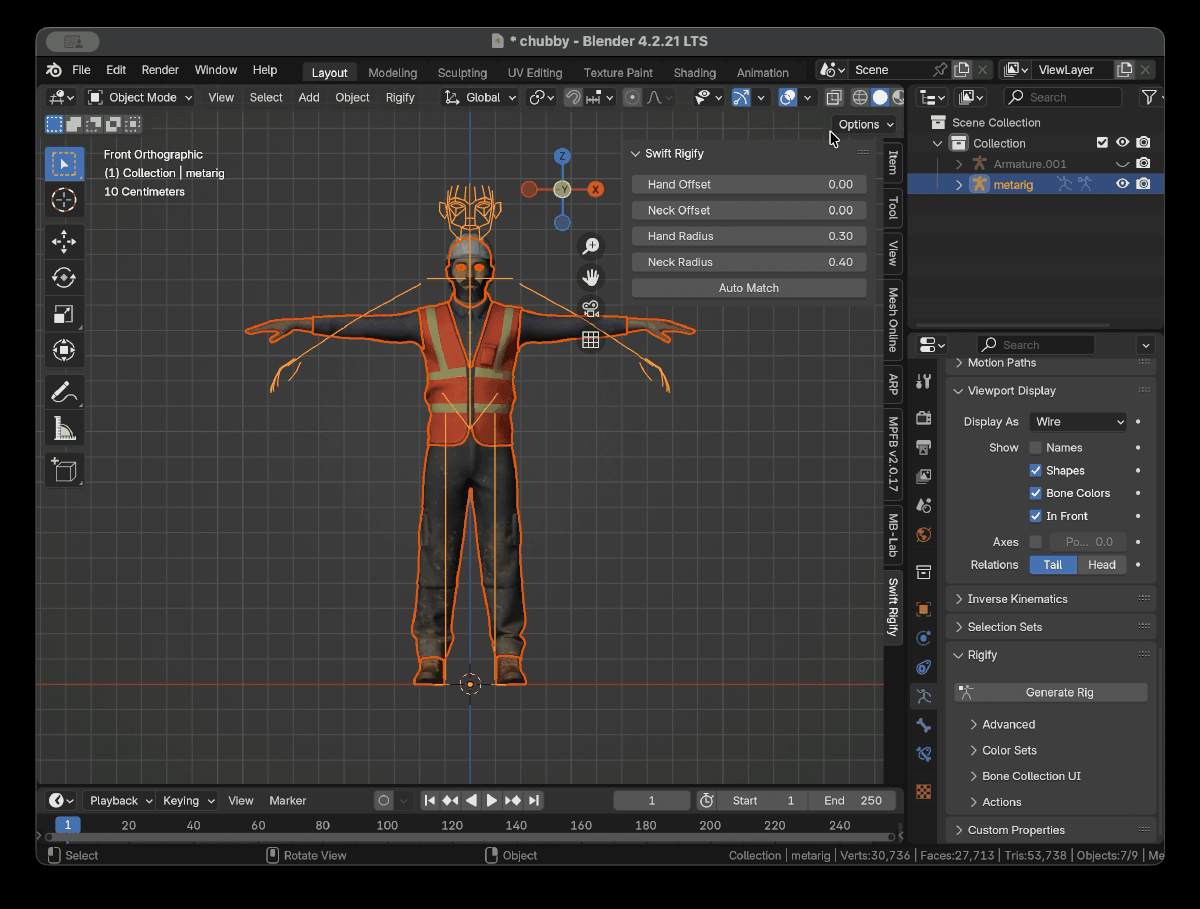This screenshot has height=909, width=1200.
Task: Open the Object Data armature properties tab
Action: (x=924, y=696)
